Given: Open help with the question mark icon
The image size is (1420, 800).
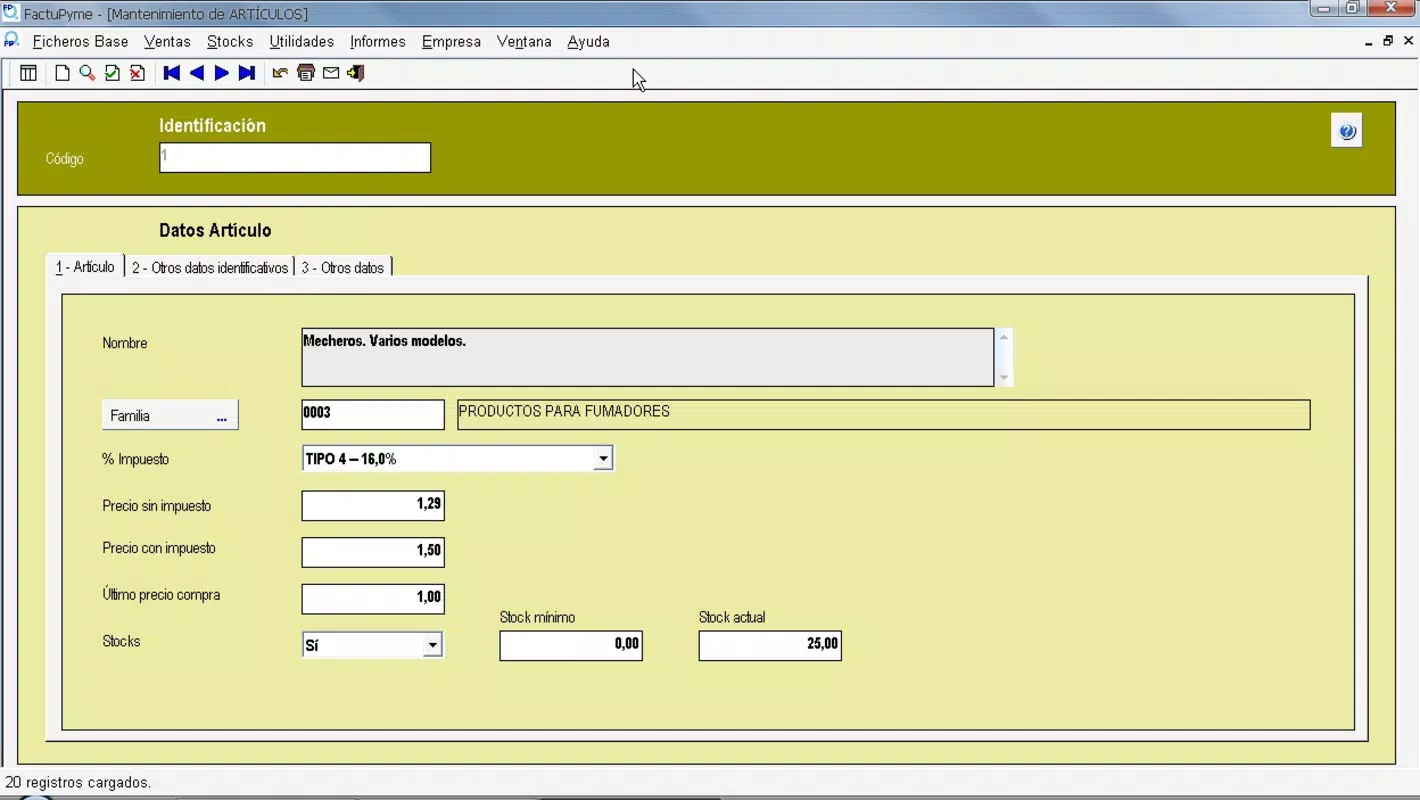Looking at the screenshot, I should [1347, 131].
